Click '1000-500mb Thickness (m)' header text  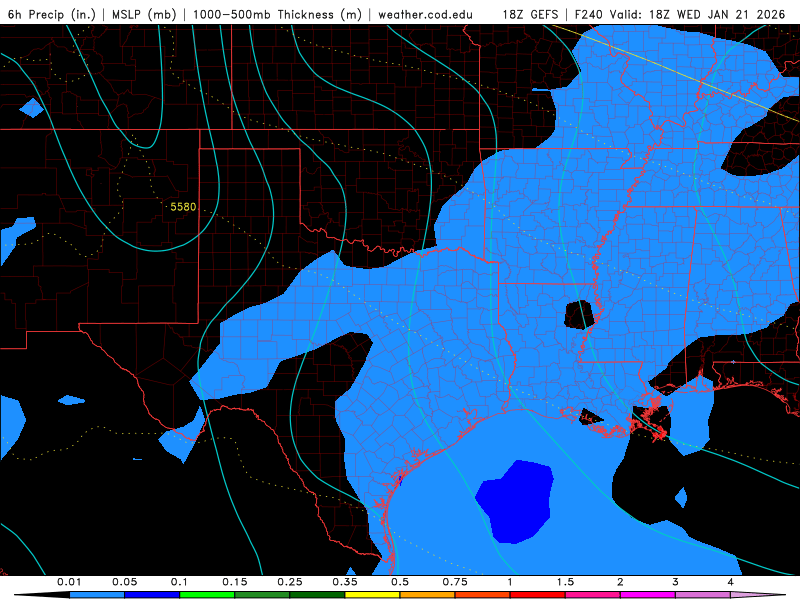277,14
